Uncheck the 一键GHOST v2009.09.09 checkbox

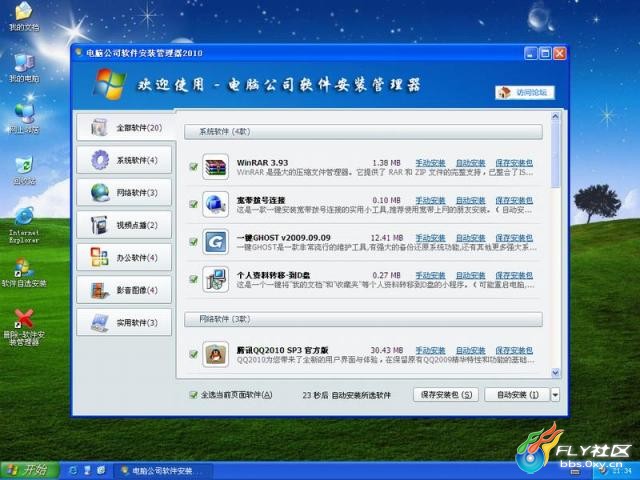click(x=193, y=242)
